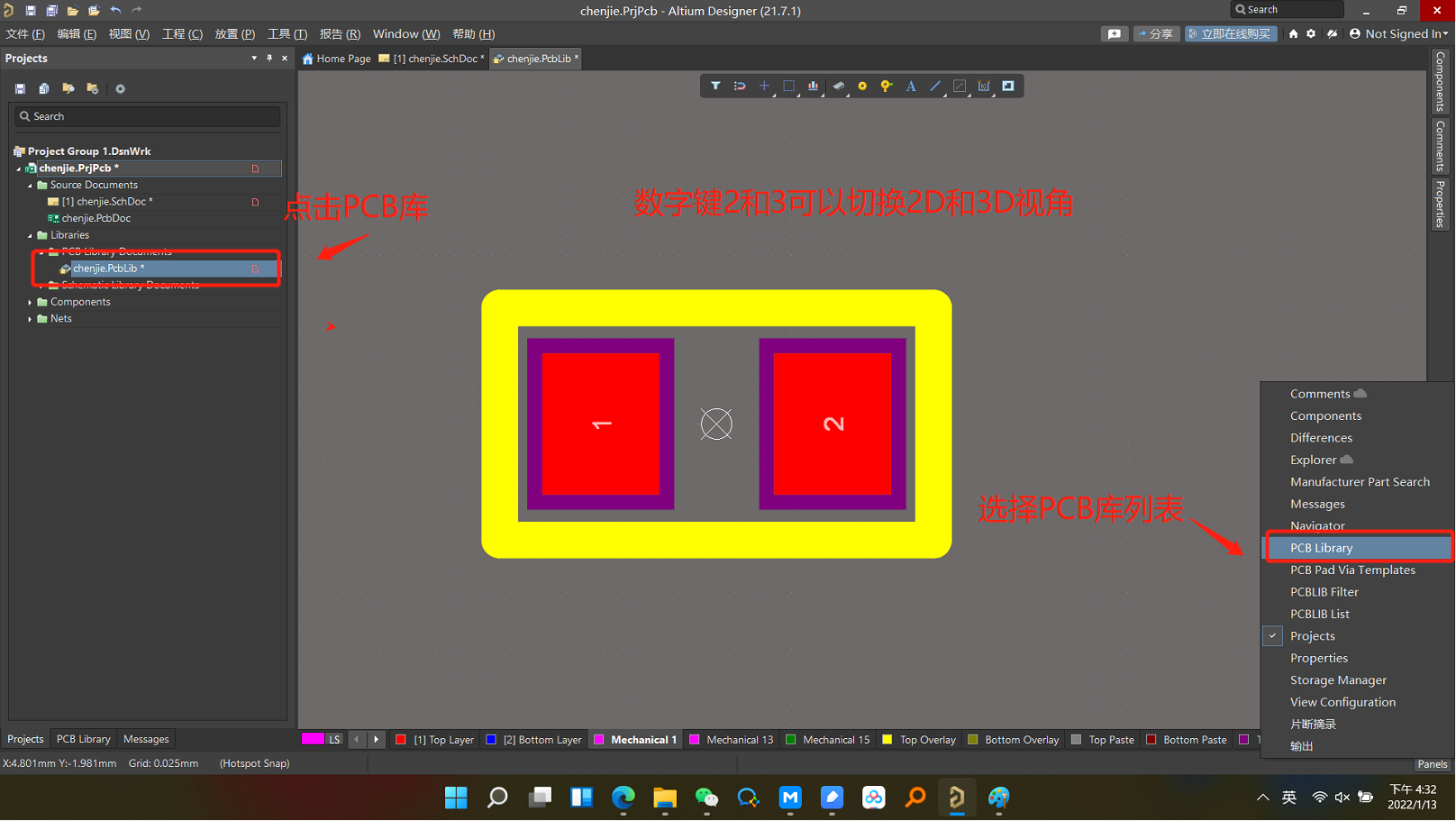The height and width of the screenshot is (821, 1456).
Task: Click the 立即在线购买 button
Action: (x=1231, y=33)
